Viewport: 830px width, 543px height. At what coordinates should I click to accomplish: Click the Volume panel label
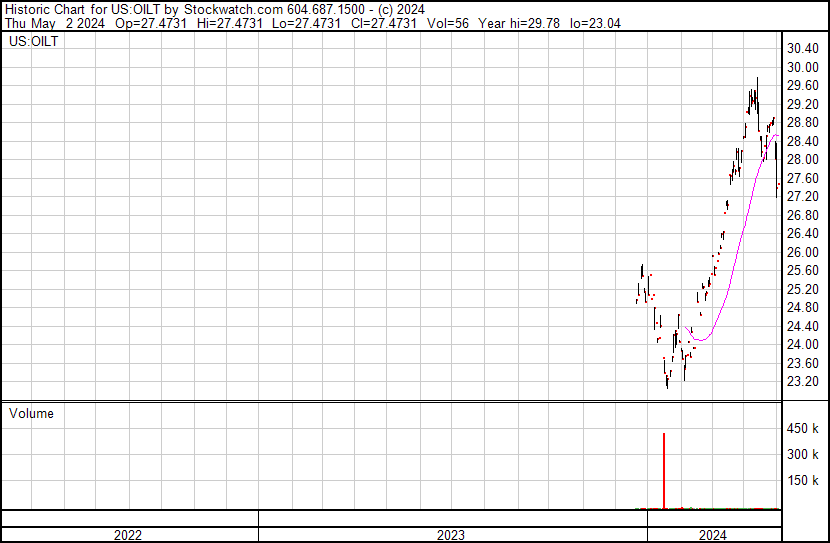click(x=31, y=413)
